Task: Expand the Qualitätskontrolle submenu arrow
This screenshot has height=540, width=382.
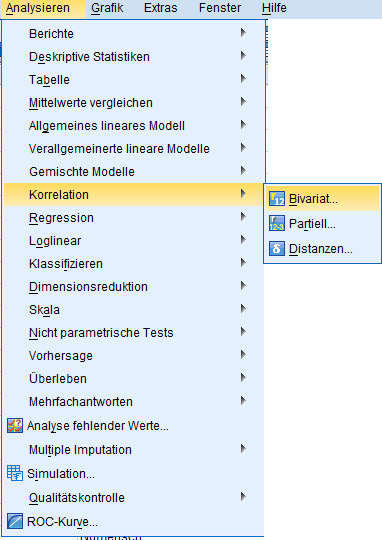Action: (243, 496)
